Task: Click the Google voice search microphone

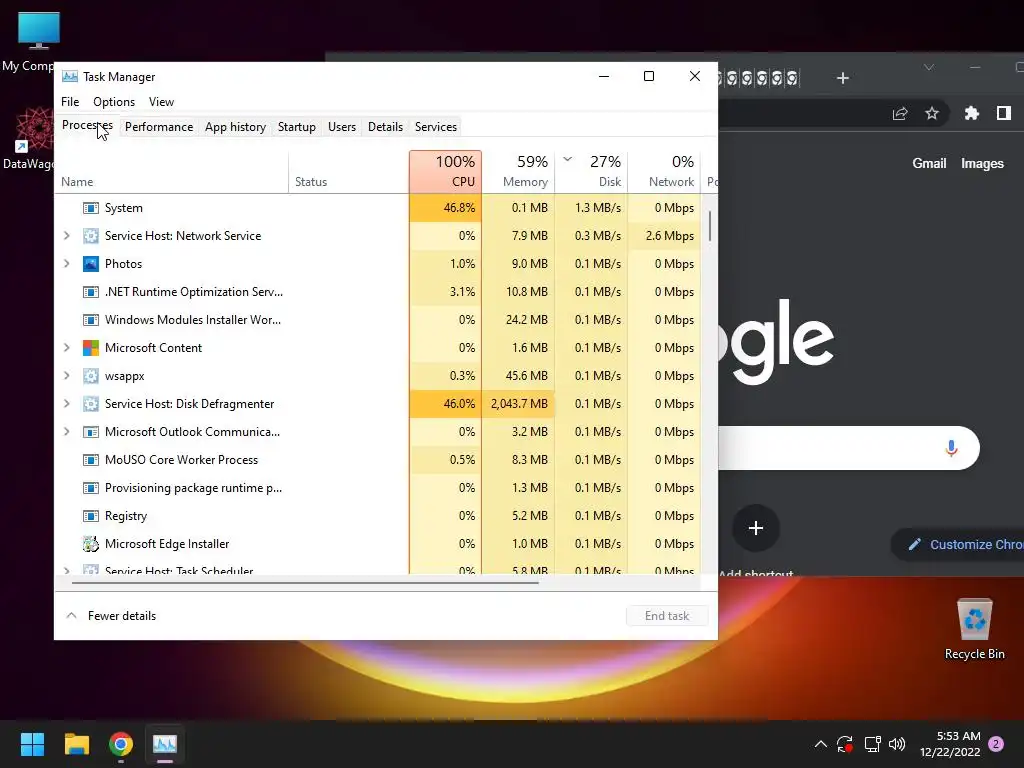Action: (x=952, y=448)
